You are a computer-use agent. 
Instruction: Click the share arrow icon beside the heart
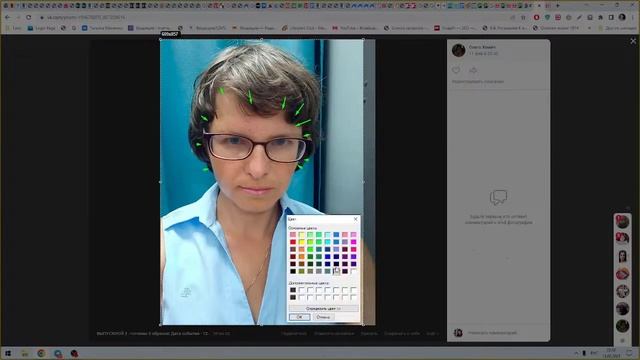[473, 70]
